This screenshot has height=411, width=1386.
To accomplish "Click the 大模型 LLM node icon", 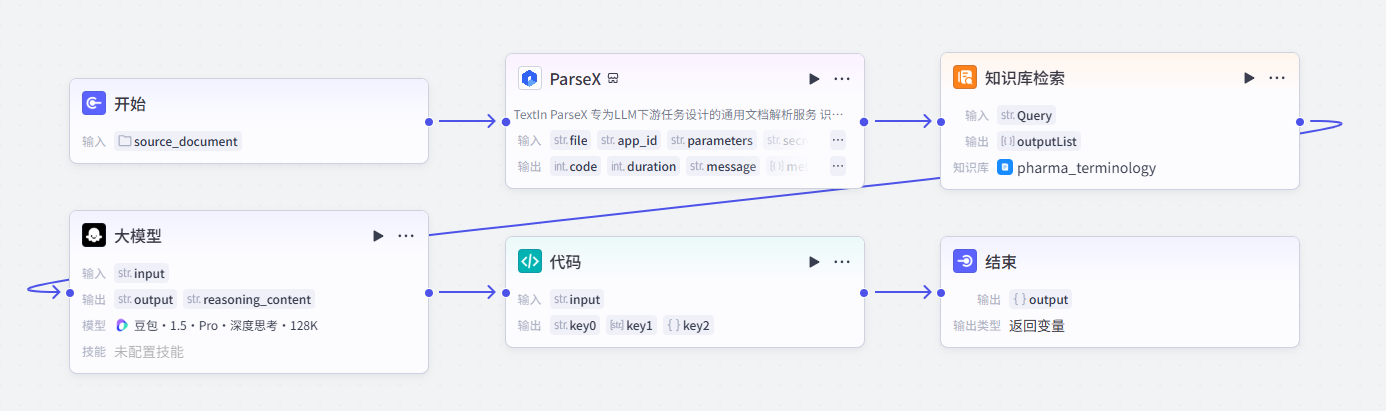I will tap(94, 235).
